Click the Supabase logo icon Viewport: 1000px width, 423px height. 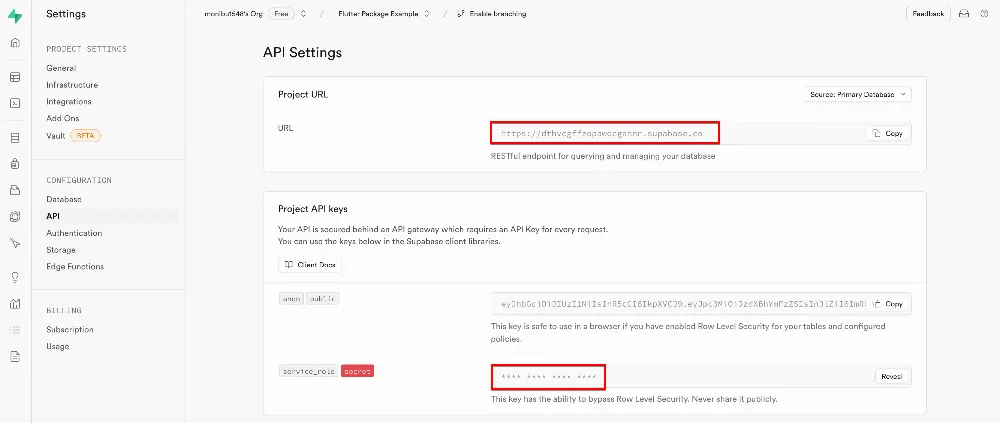point(14,15)
